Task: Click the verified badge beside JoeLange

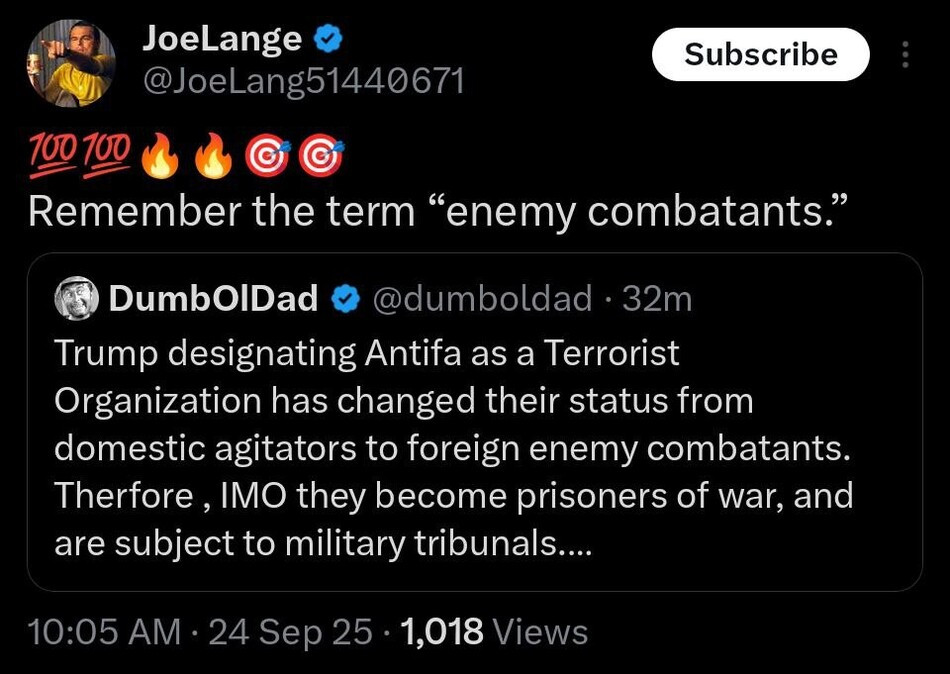Action: [x=327, y=39]
